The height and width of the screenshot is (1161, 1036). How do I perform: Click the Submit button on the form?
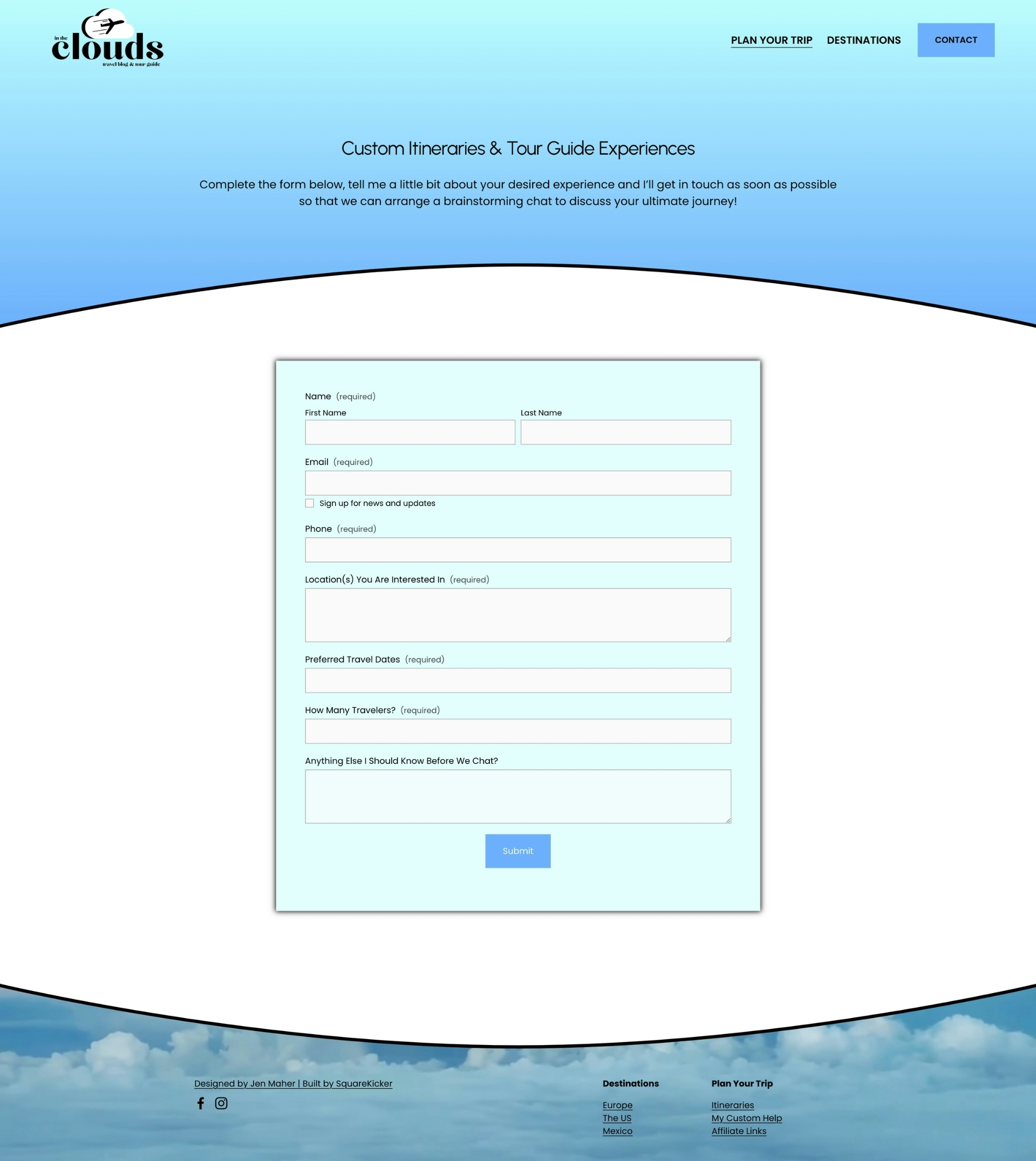[x=518, y=851]
